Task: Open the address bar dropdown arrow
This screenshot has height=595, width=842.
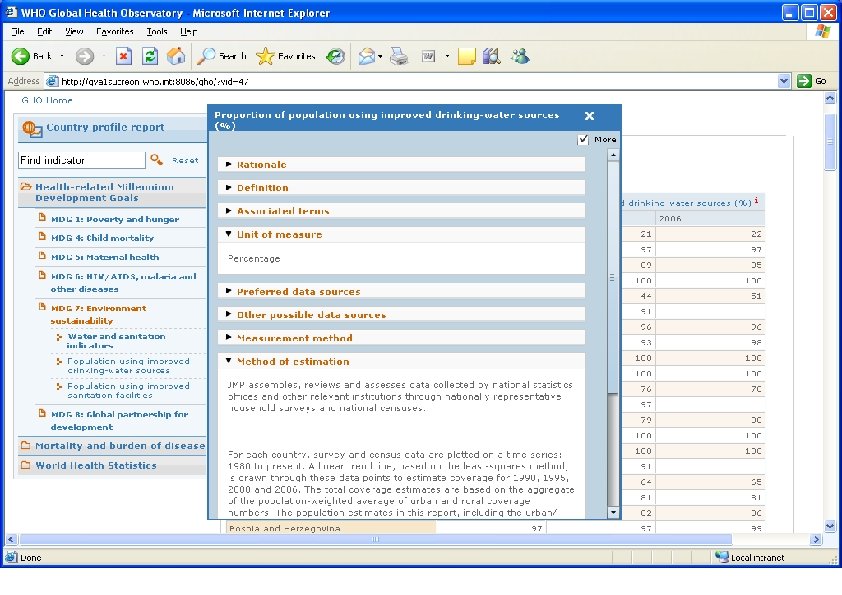Action: 783,81
